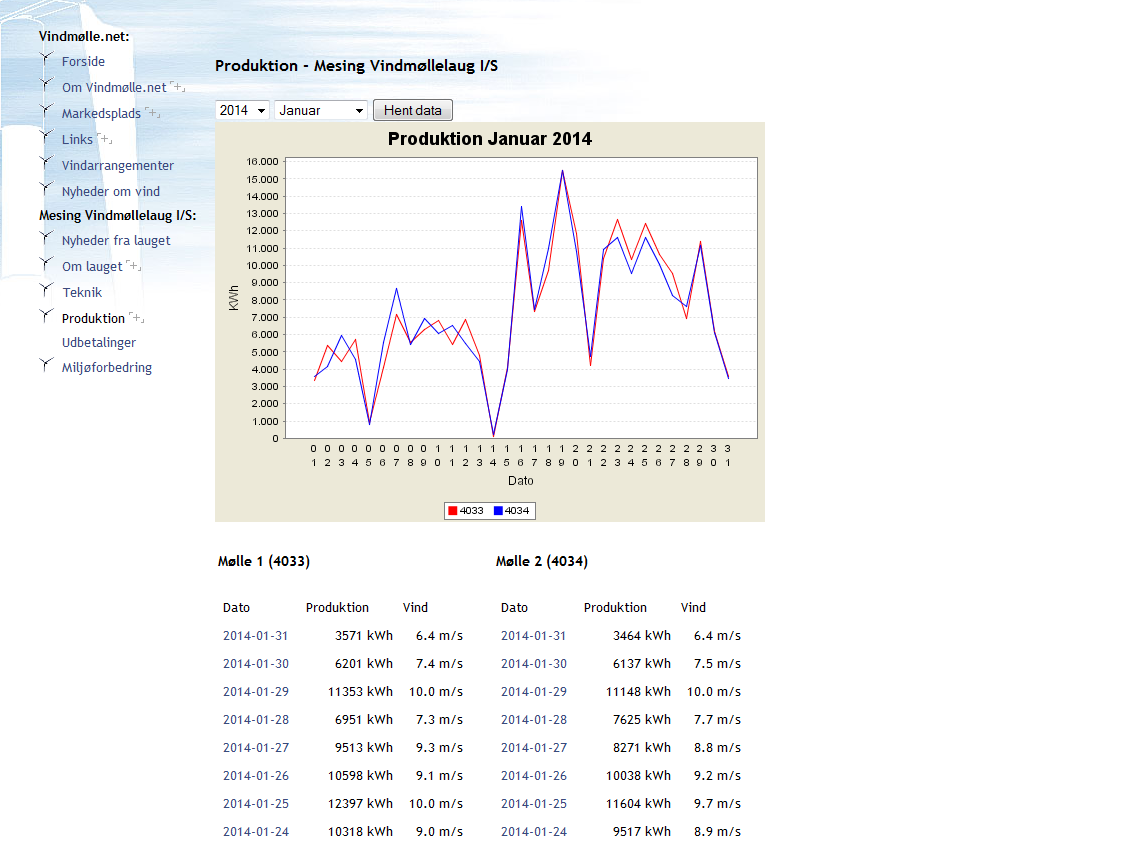Screen dimensions: 1143x847
Task: Expand the Produktion submenu plus icon
Action: pos(136,318)
